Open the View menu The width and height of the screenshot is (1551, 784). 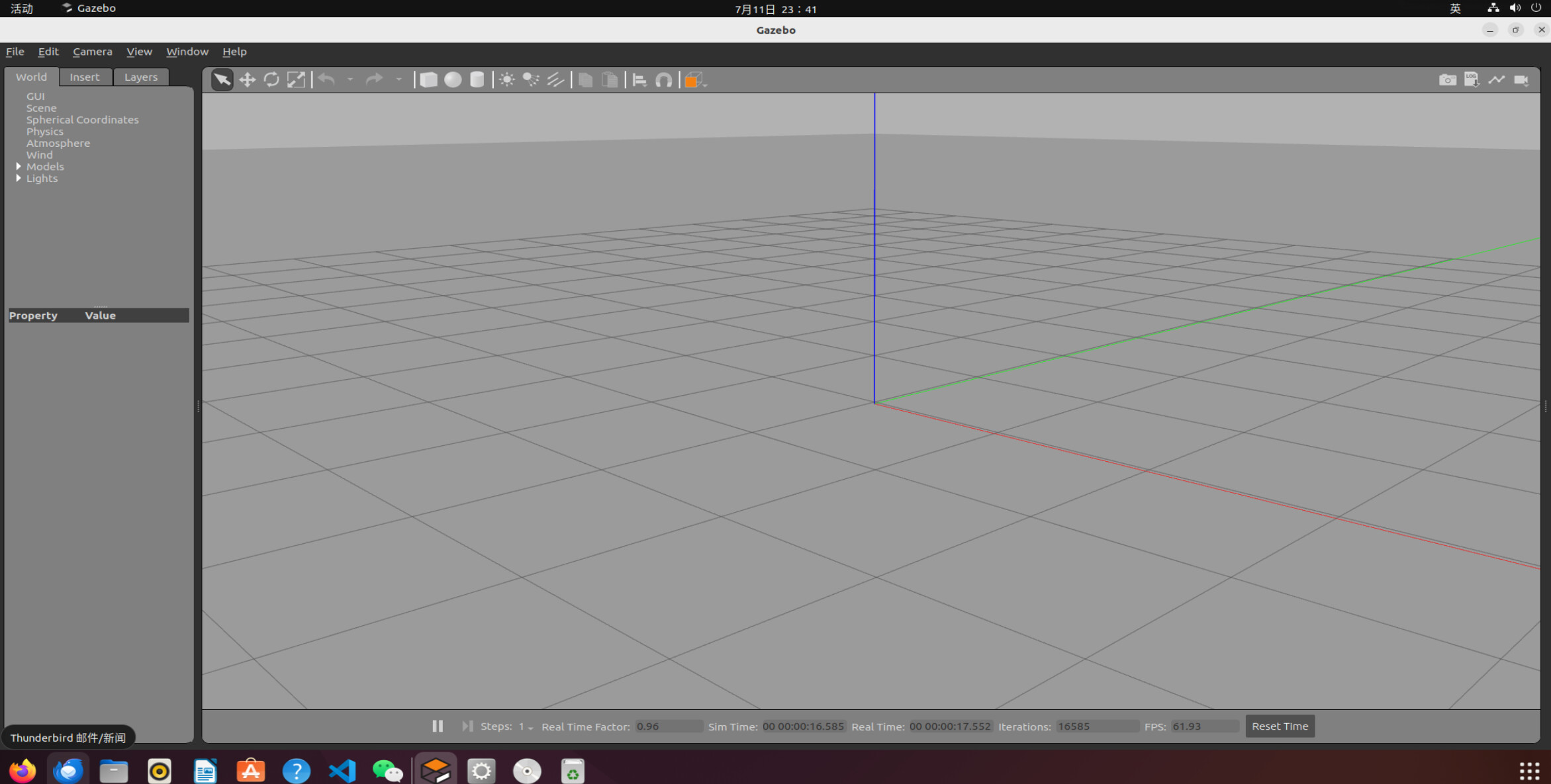tap(139, 52)
